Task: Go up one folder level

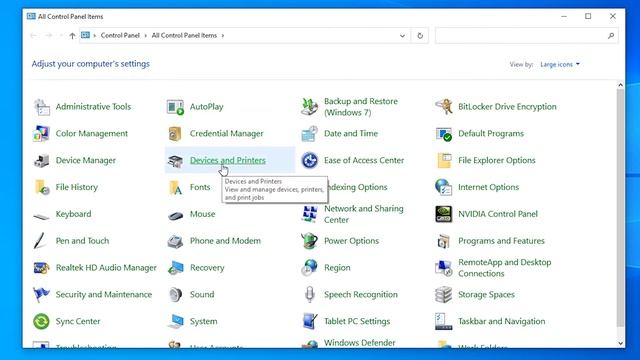Action: pos(72,36)
